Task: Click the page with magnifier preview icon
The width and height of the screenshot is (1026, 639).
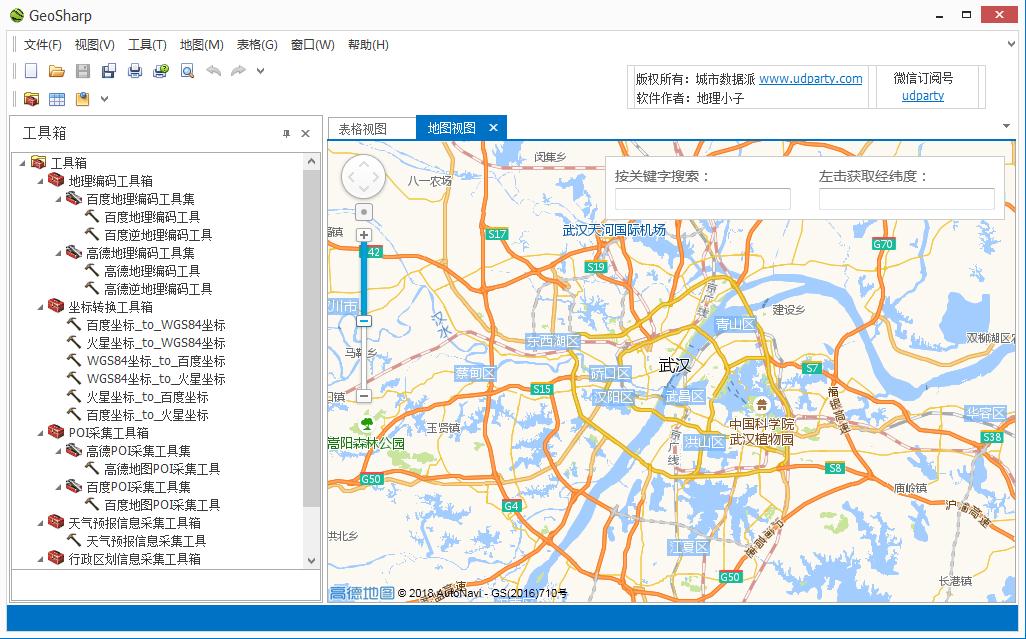Action: [x=187, y=71]
